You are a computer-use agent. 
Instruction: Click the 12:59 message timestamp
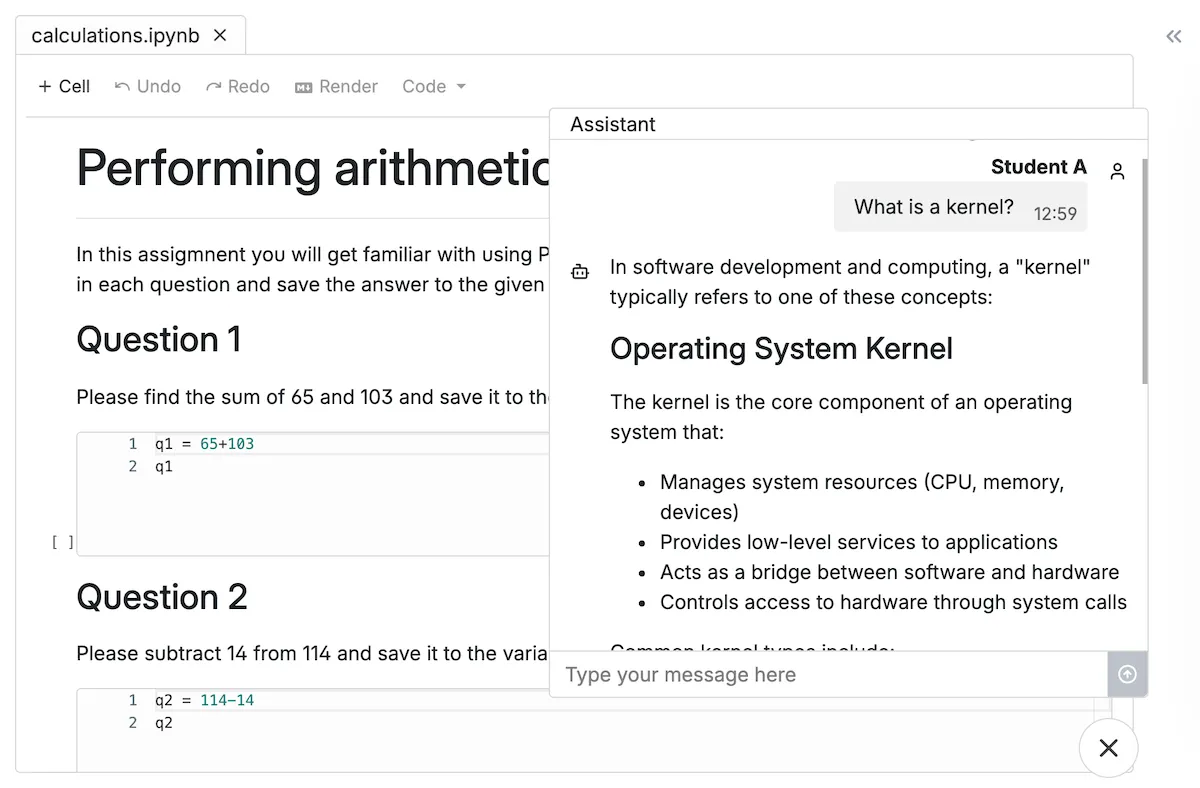coord(1055,213)
